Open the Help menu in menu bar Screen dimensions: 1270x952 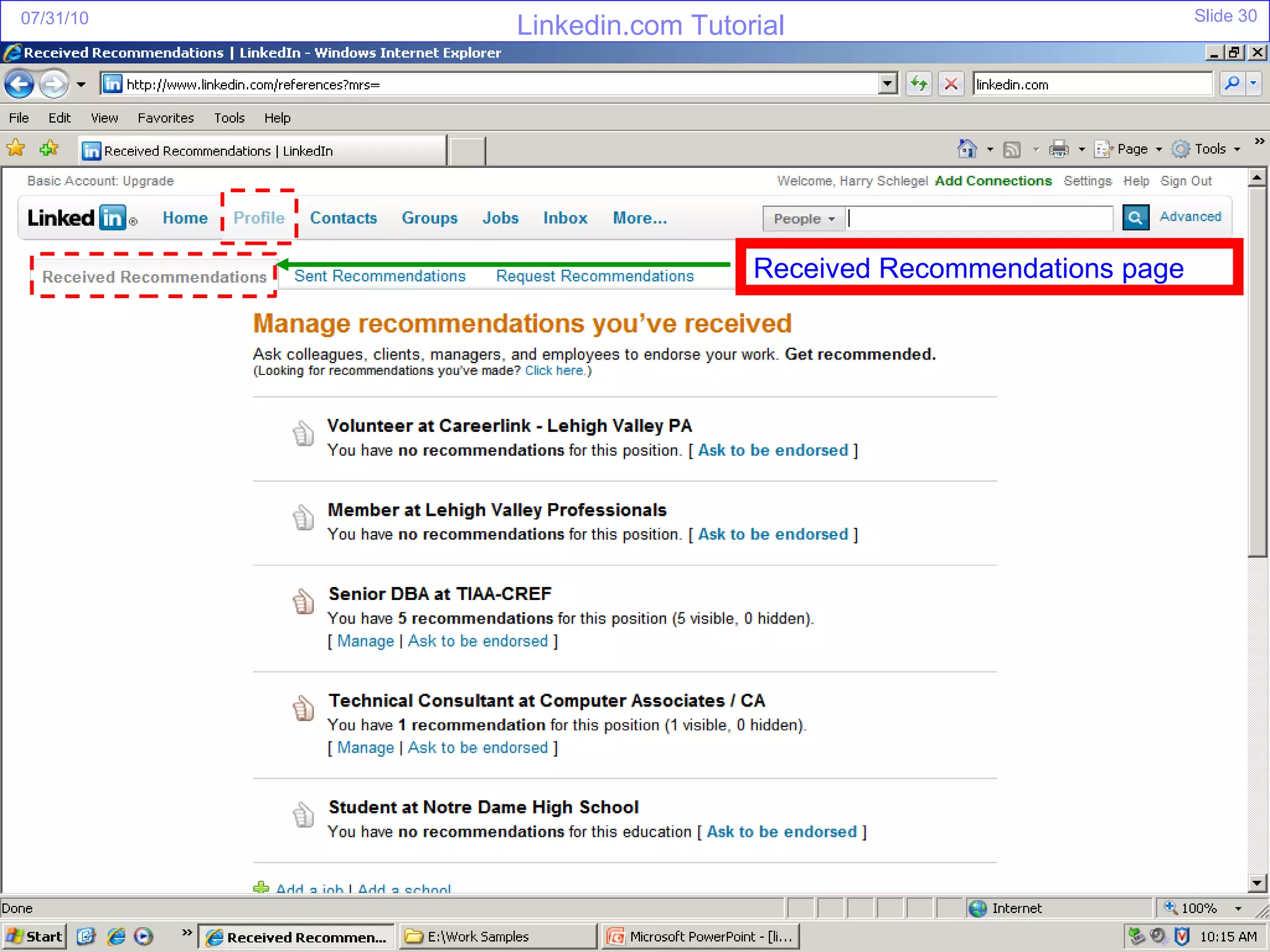pyautogui.click(x=277, y=118)
